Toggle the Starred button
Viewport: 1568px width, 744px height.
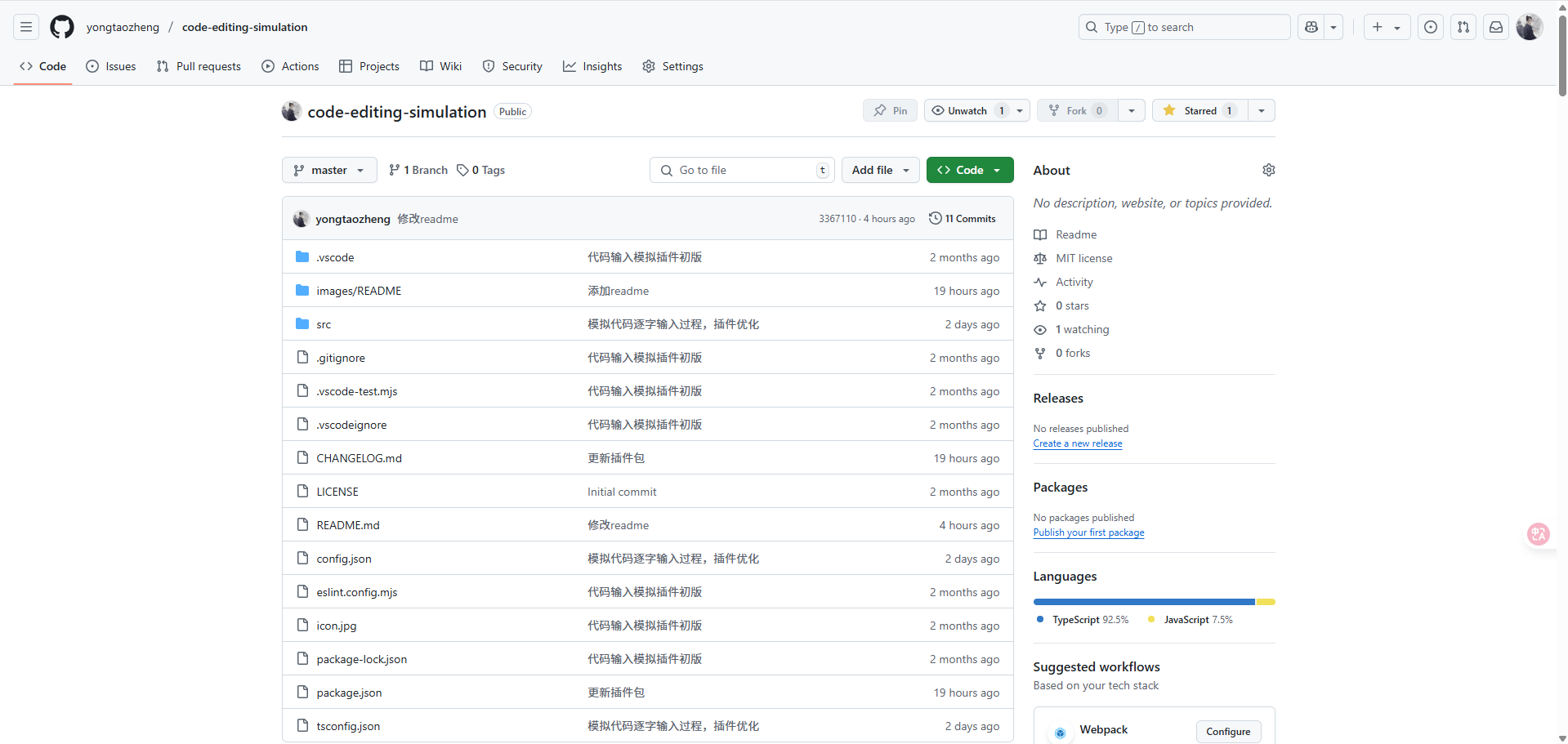coord(1199,110)
